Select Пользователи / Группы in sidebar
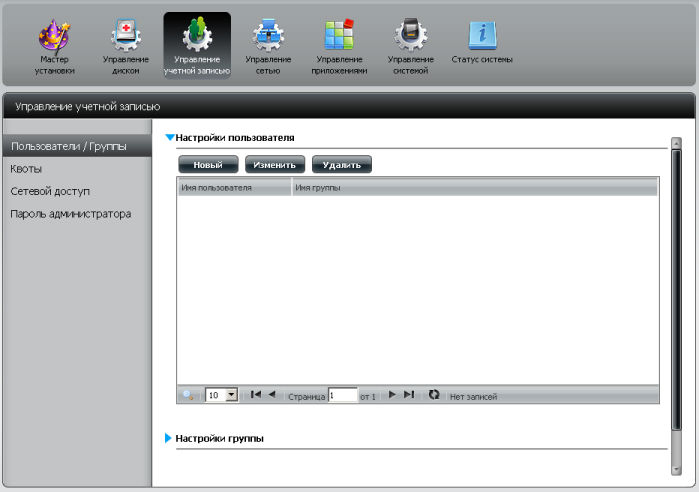The width and height of the screenshot is (699, 492). 77,146
